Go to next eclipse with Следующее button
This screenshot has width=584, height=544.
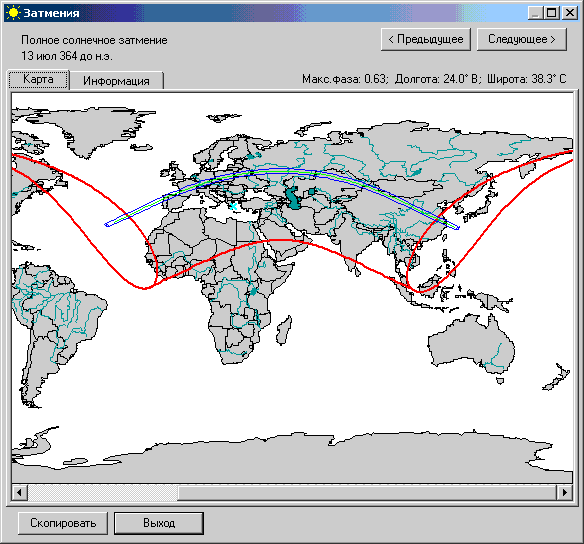point(521,39)
